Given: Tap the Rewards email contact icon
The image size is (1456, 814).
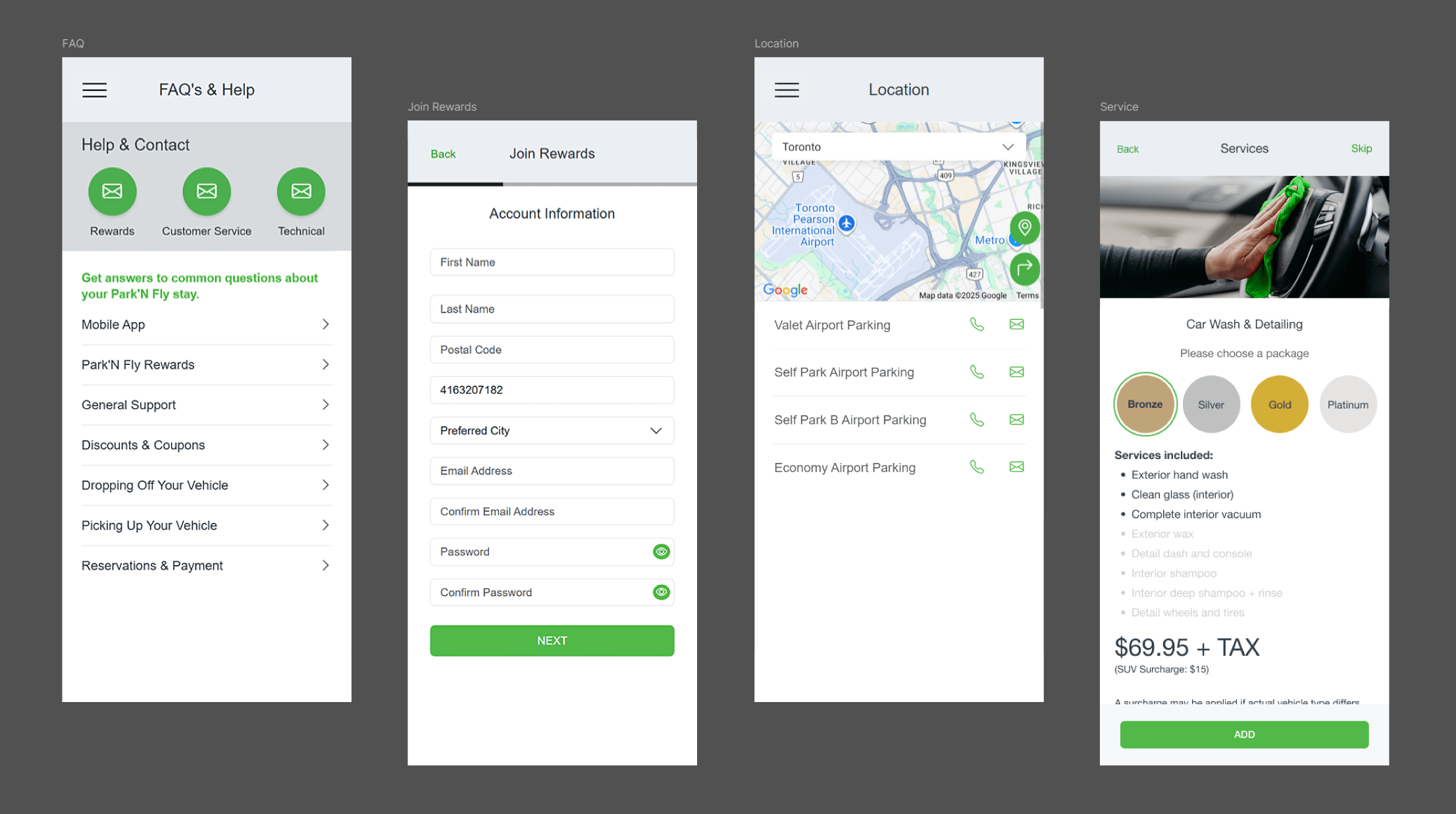Looking at the screenshot, I should 112,192.
